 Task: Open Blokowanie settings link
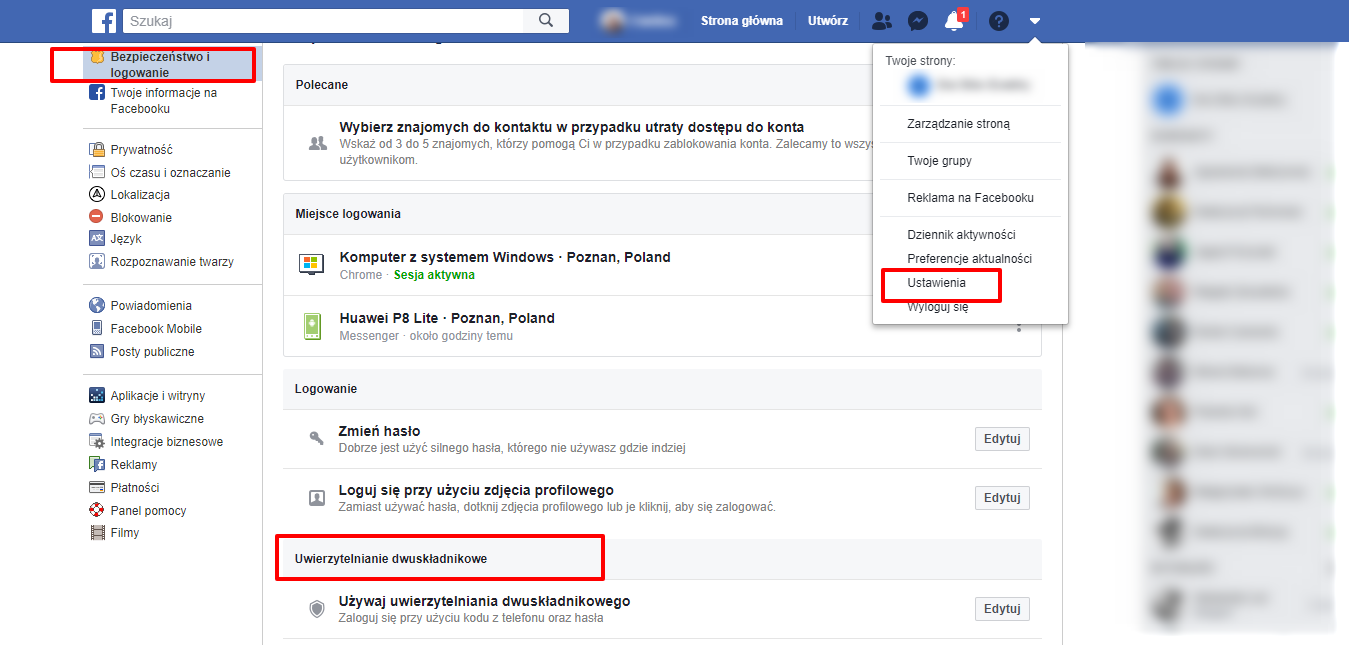(x=141, y=217)
